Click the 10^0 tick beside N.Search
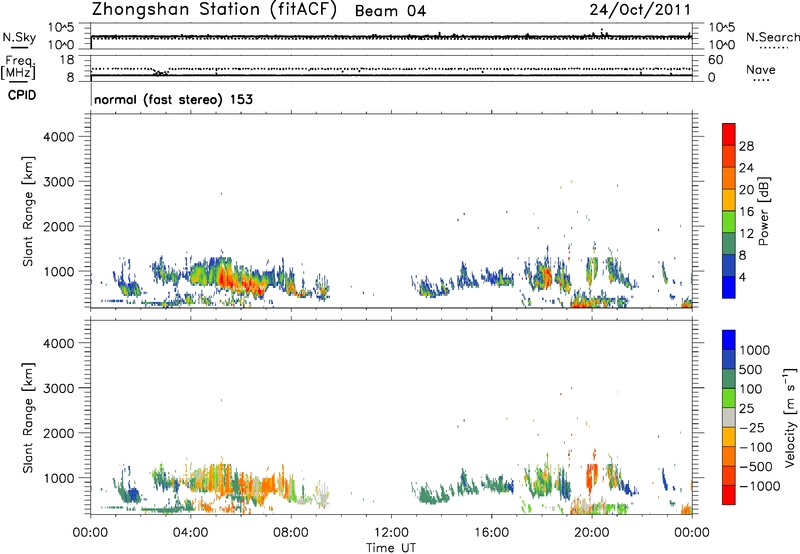 click(x=721, y=45)
